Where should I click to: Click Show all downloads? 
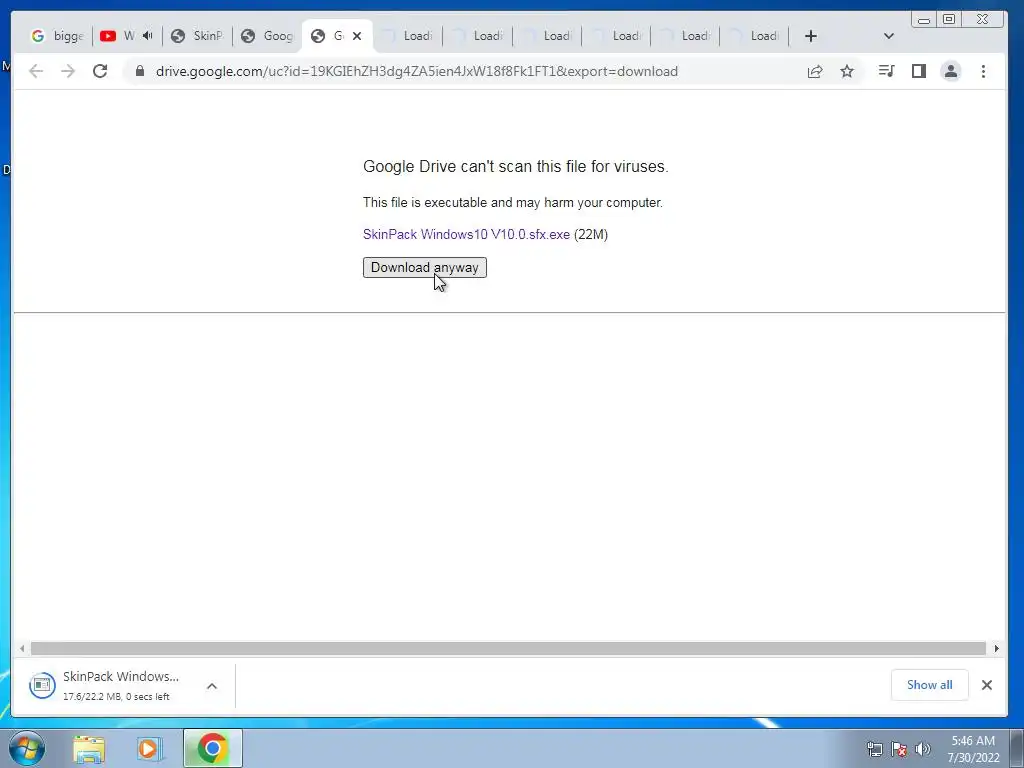[x=929, y=685]
